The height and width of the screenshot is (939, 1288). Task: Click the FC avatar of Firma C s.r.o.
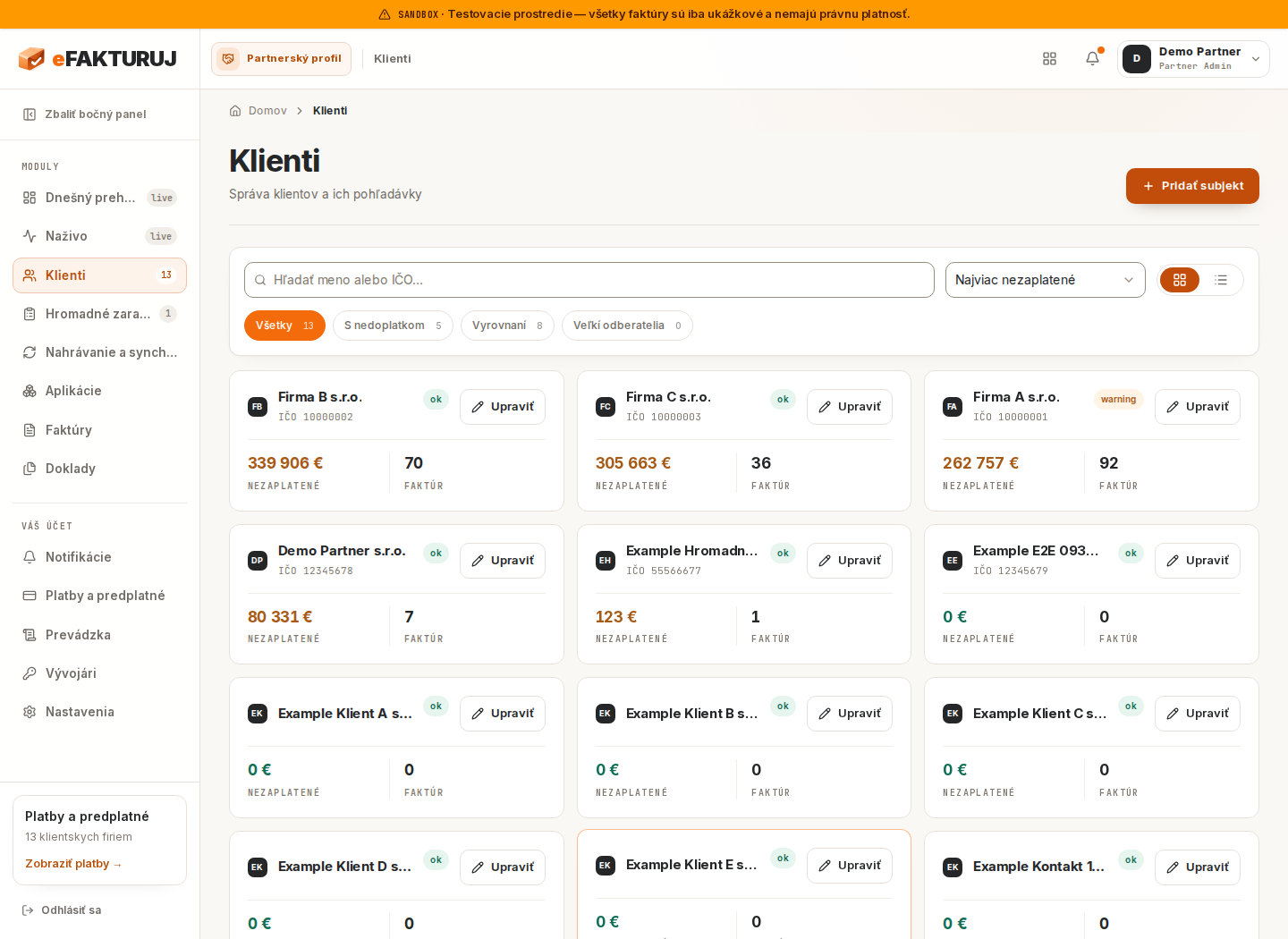point(606,407)
